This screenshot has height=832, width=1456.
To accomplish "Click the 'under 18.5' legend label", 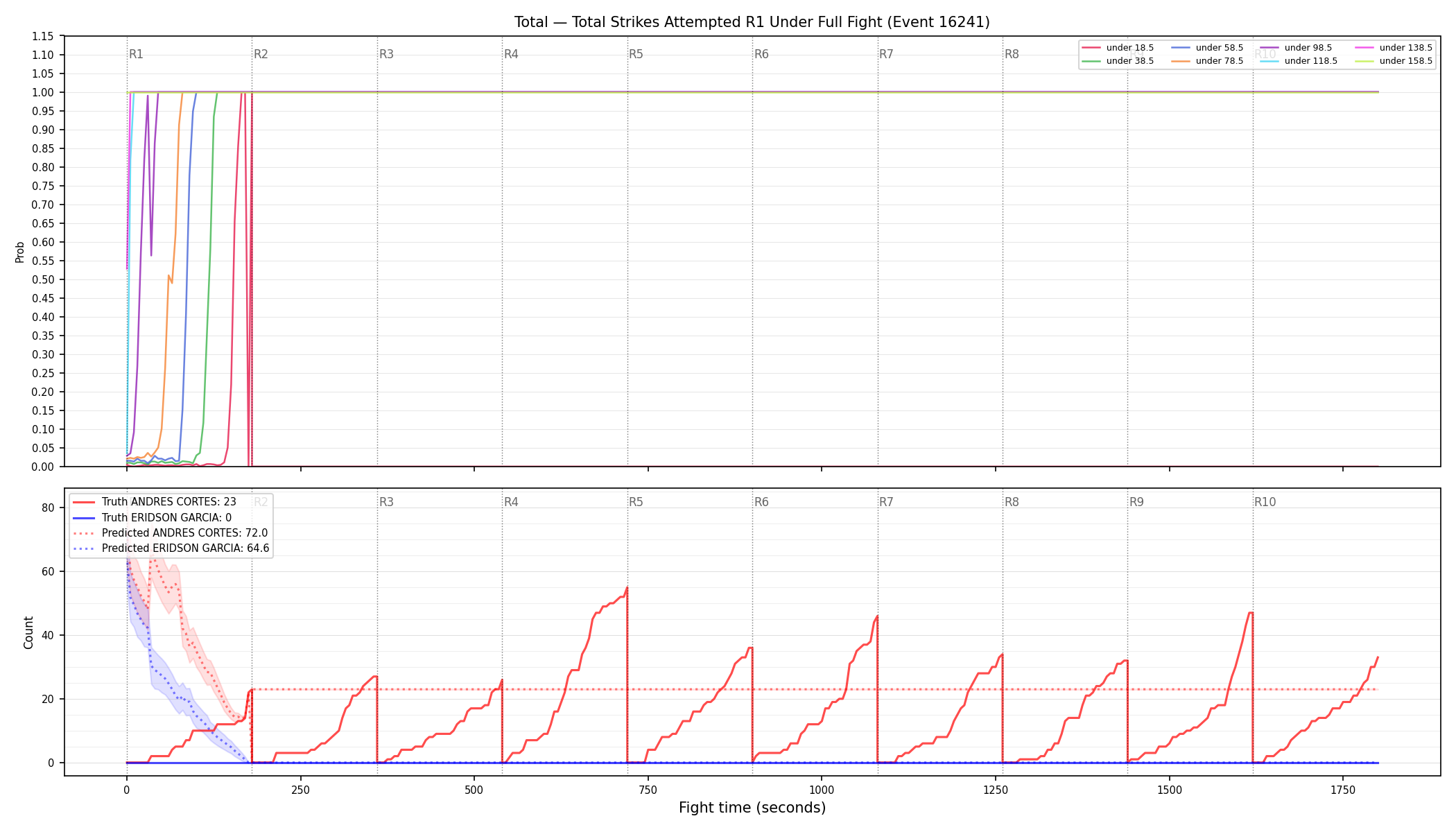I will pyautogui.click(x=1130, y=48).
